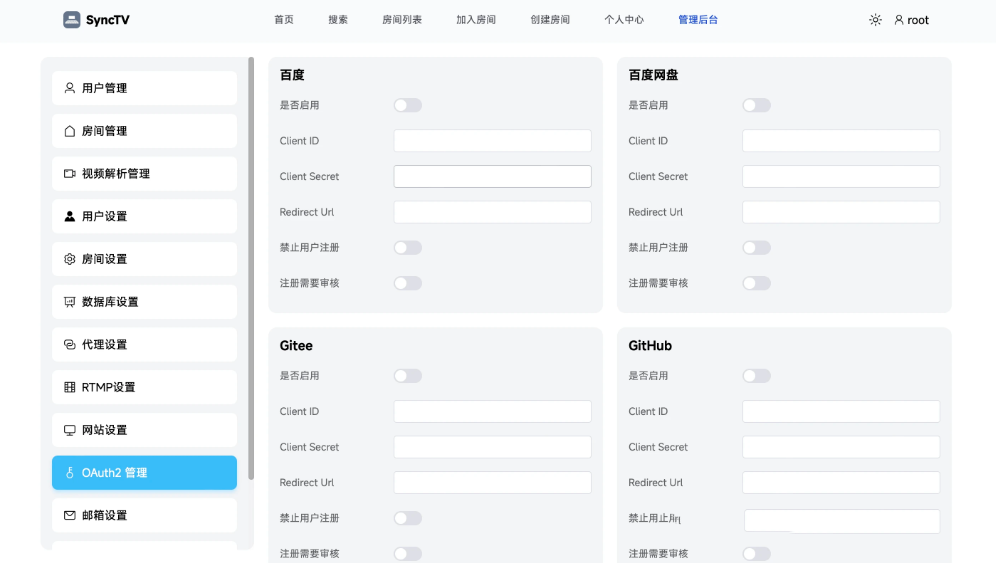The image size is (996, 563).
Task: Click the 百度网盘 card heading
Action: pyautogui.click(x=653, y=75)
